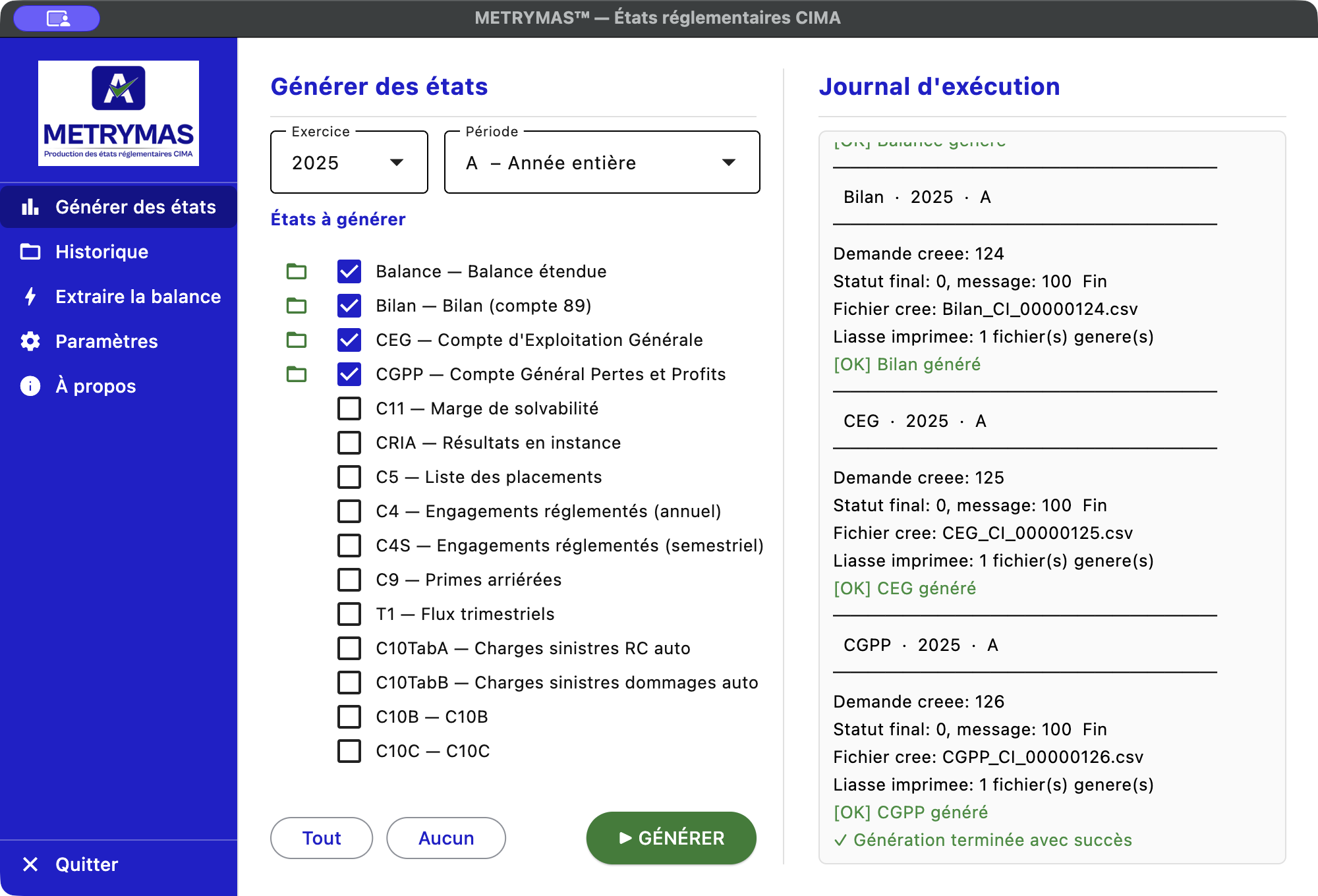Check C5 — Liste des placements
Viewport: 1318px width, 896px height.
tap(349, 477)
